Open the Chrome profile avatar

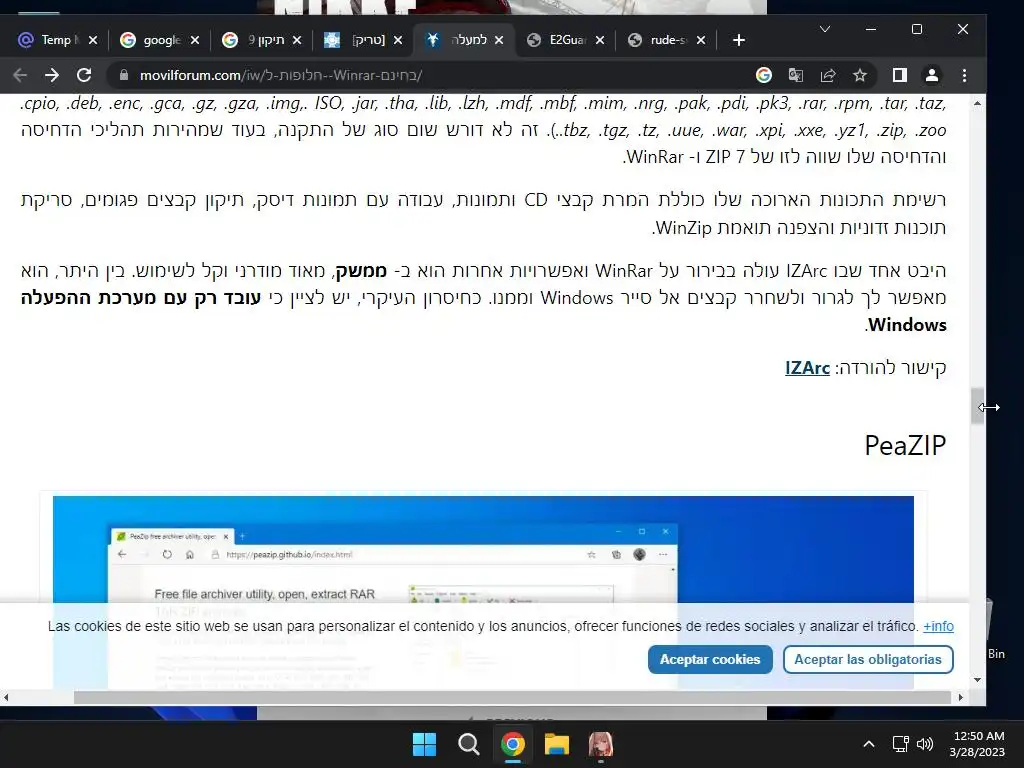932,75
